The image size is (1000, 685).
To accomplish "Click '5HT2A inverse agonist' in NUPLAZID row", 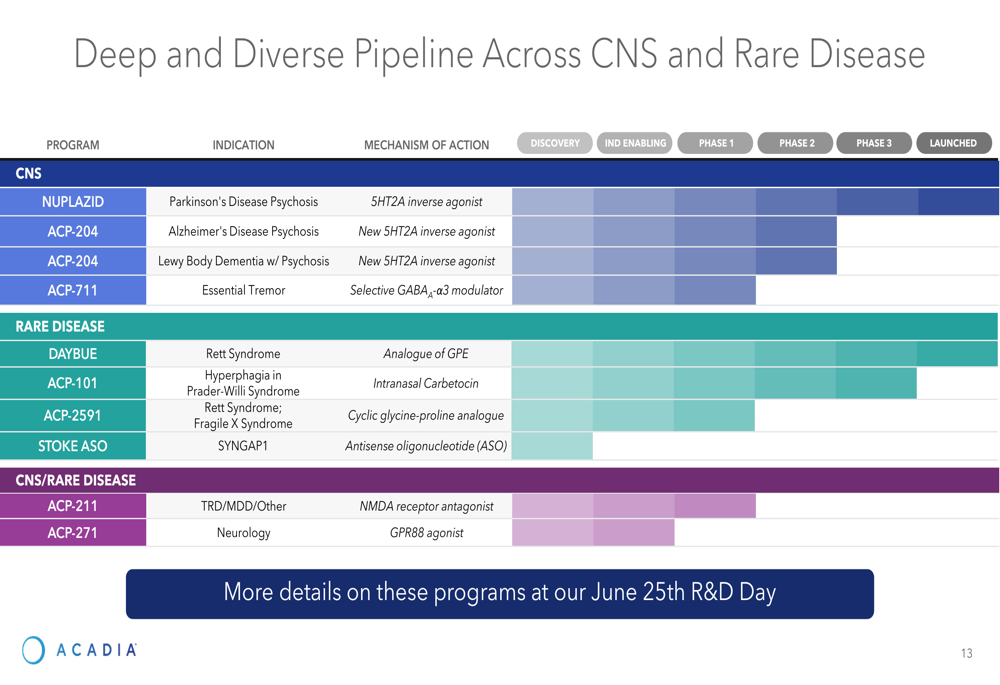I will 427,202.
